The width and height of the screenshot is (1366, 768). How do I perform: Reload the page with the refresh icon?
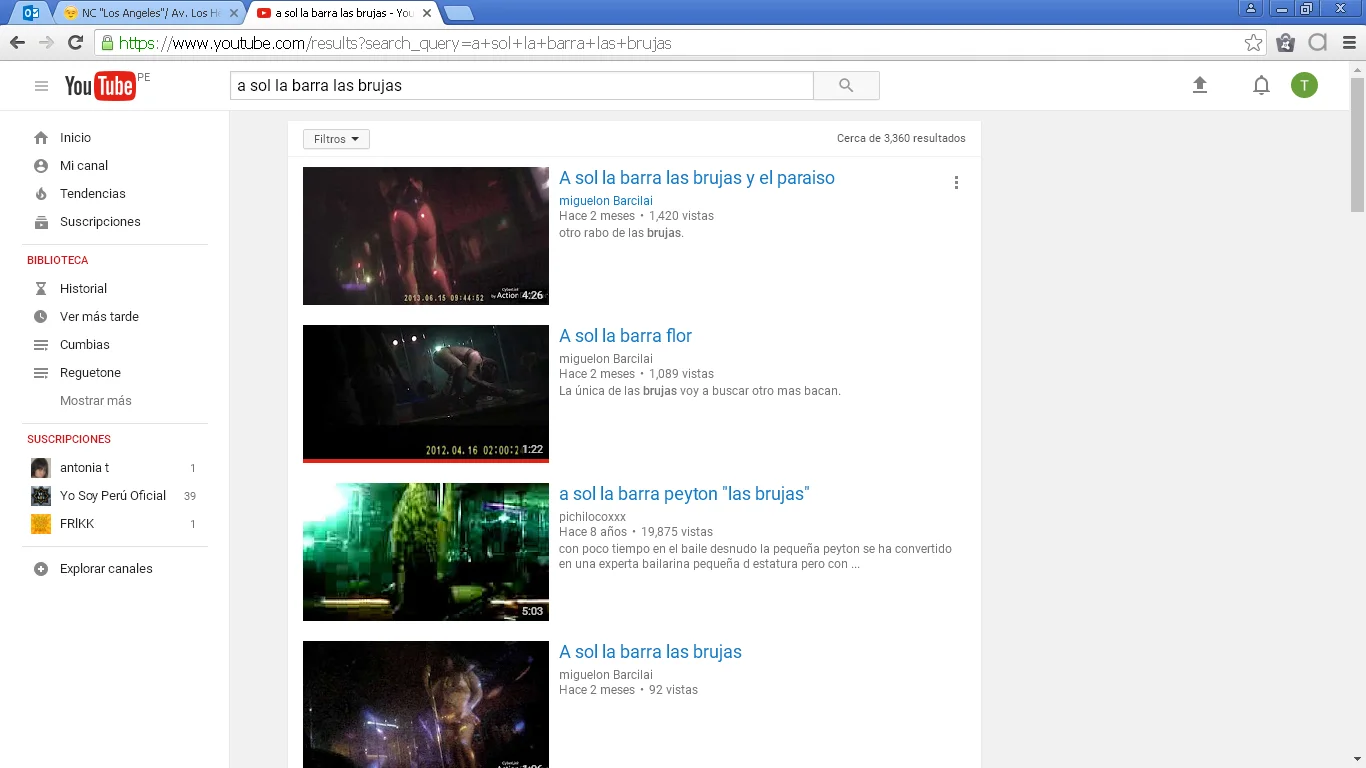tap(75, 43)
